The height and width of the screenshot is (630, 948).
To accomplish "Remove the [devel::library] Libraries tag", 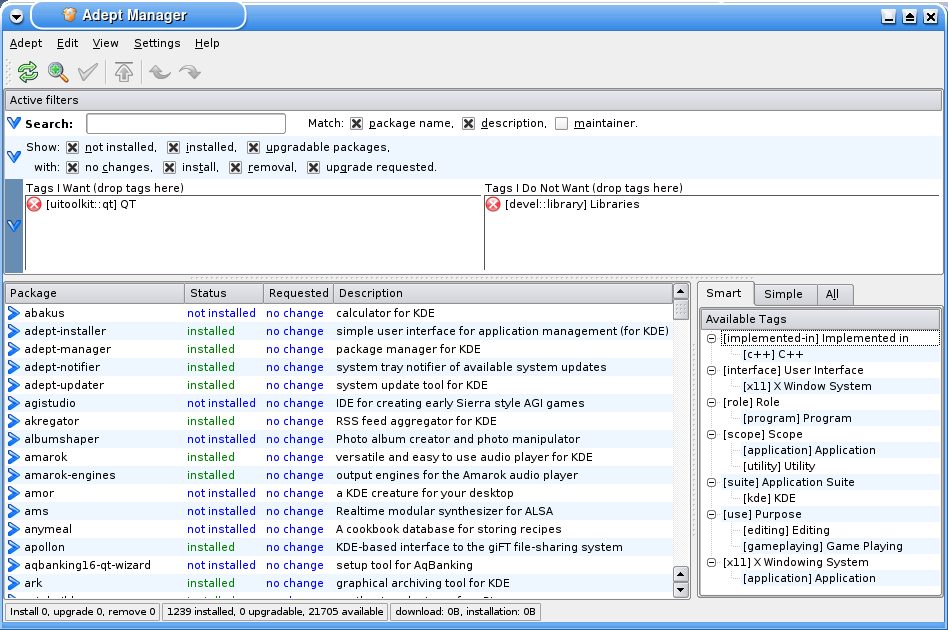I will (x=493, y=204).
